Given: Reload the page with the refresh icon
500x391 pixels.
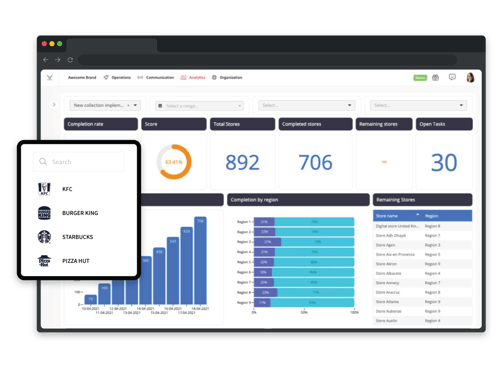Looking at the screenshot, I should (70, 60).
